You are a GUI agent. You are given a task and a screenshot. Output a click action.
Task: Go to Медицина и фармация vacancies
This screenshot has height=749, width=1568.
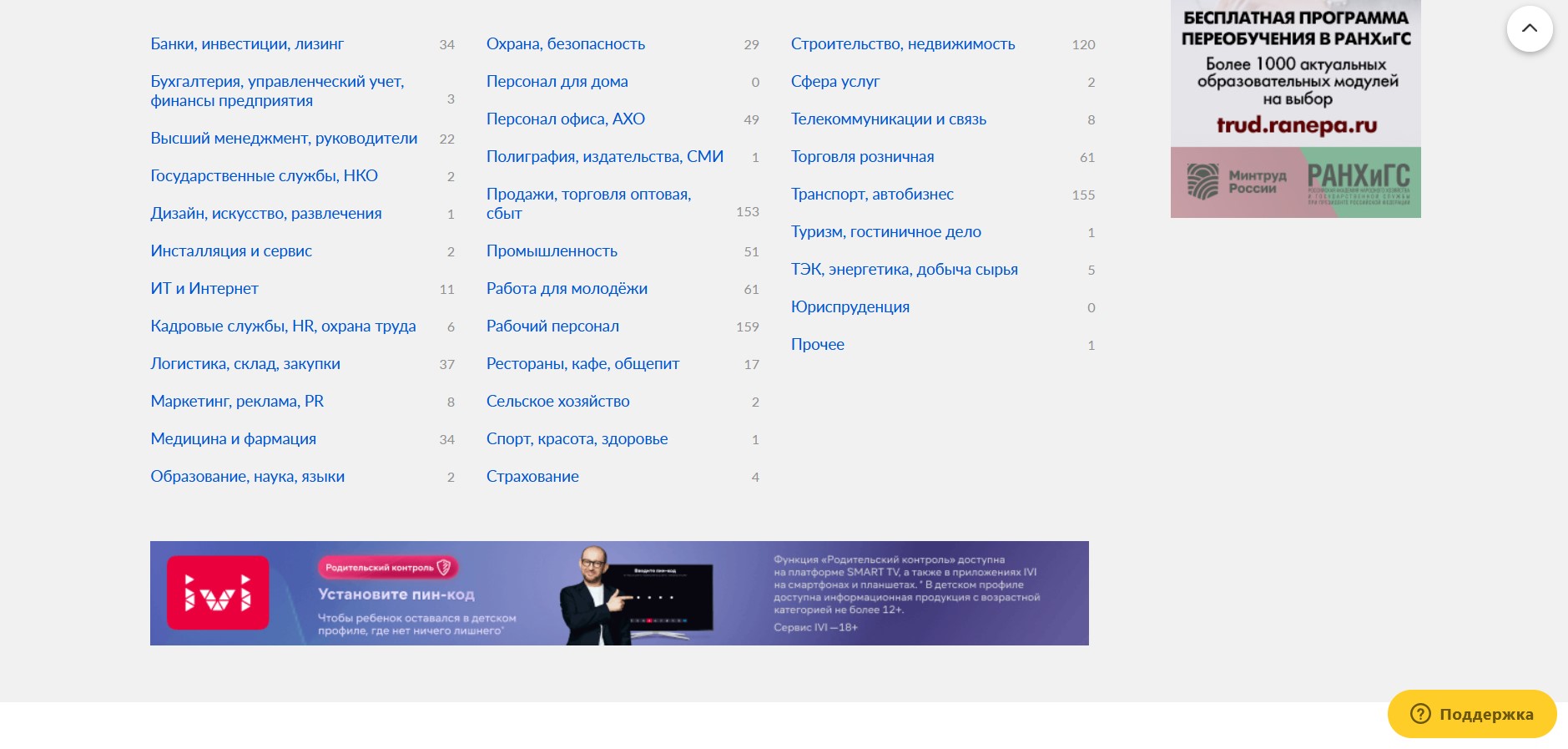(234, 439)
